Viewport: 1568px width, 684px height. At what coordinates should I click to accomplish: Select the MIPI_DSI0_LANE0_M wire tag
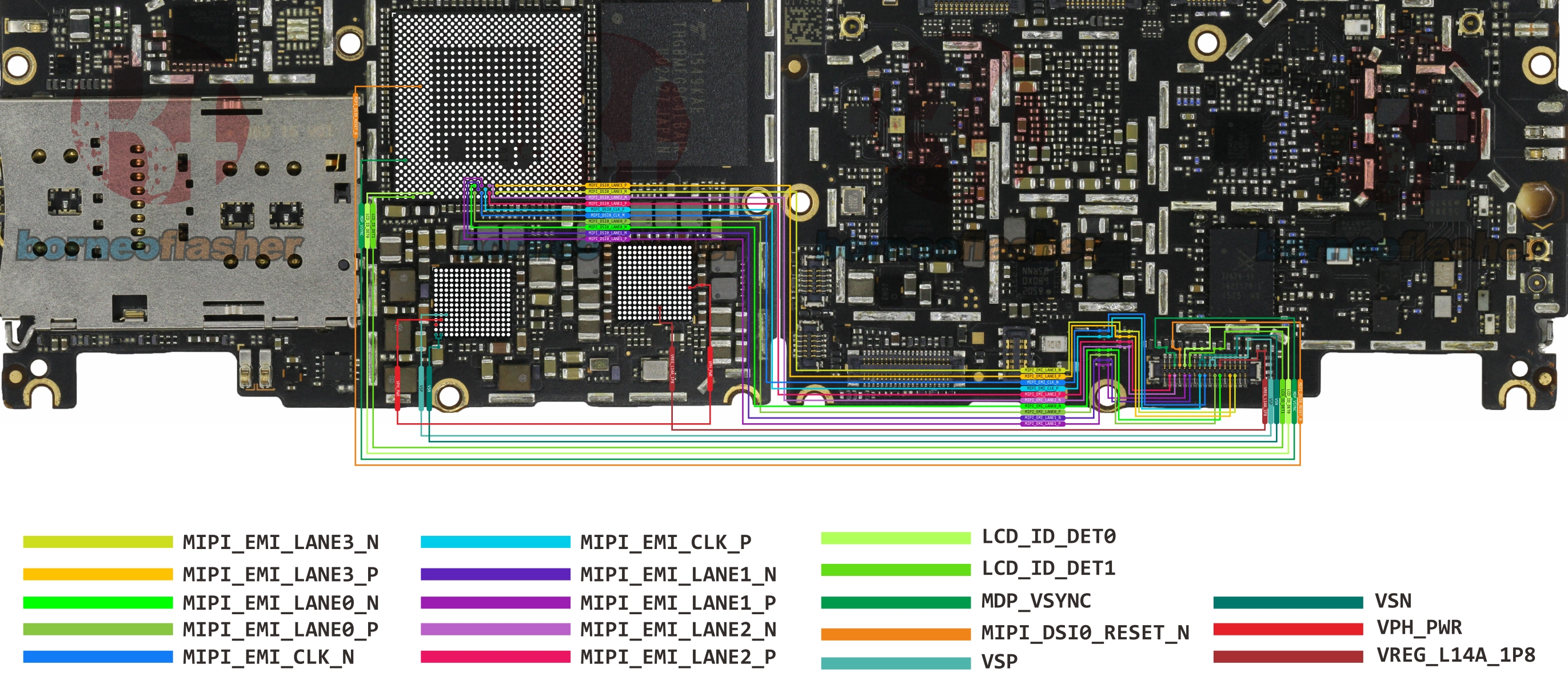pyautogui.click(x=608, y=227)
